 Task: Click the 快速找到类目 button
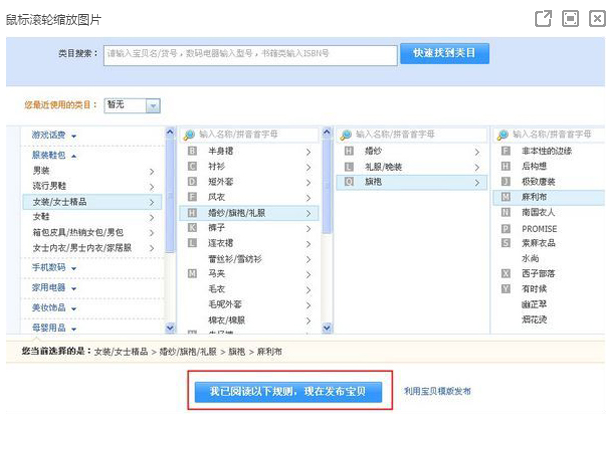pyautogui.click(x=444, y=53)
